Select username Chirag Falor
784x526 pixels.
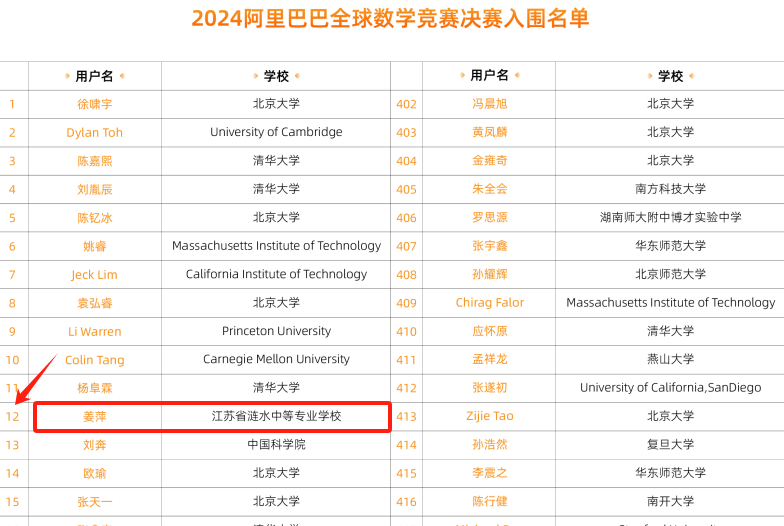[490, 303]
